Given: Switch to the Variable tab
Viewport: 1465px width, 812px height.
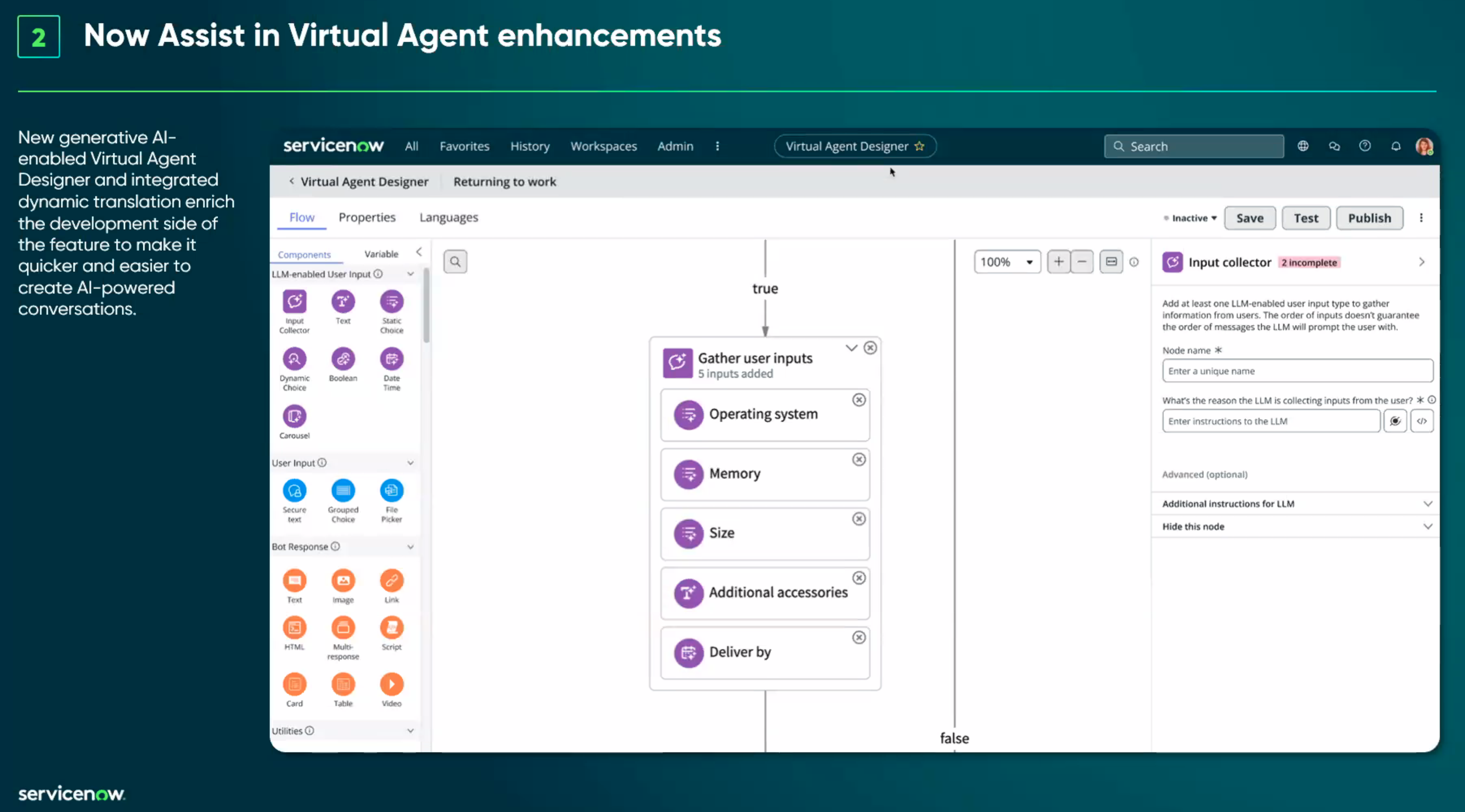Looking at the screenshot, I should pyautogui.click(x=381, y=254).
